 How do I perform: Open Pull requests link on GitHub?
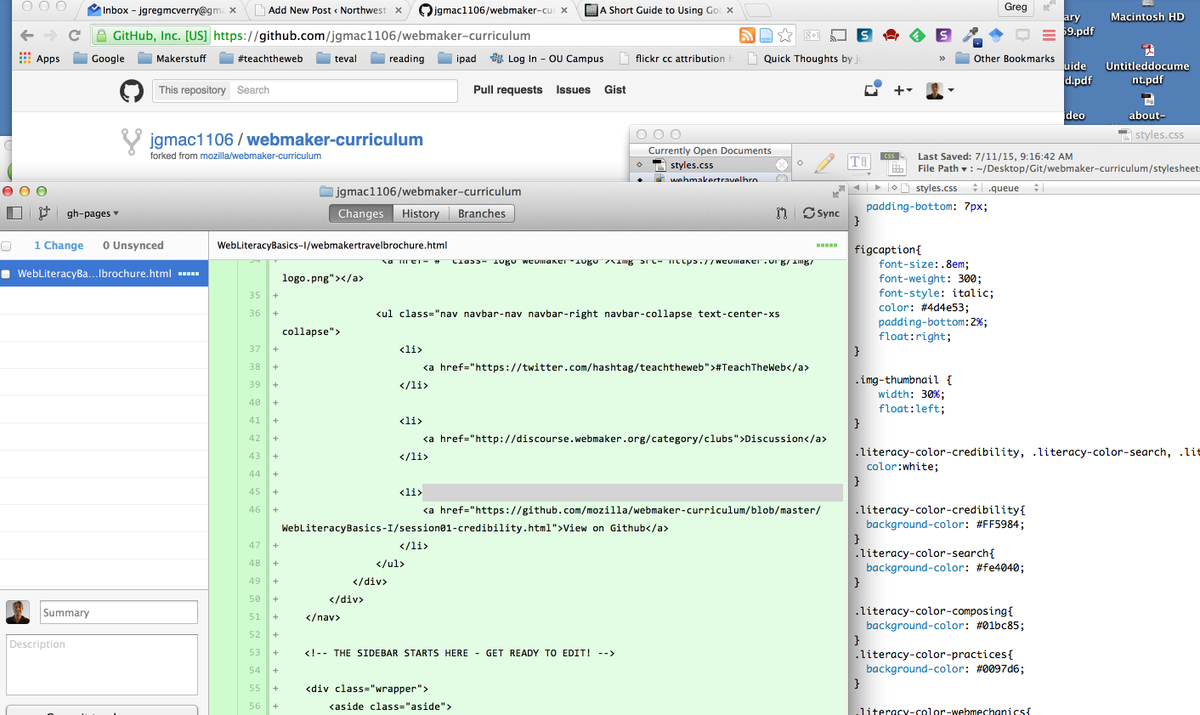(508, 90)
